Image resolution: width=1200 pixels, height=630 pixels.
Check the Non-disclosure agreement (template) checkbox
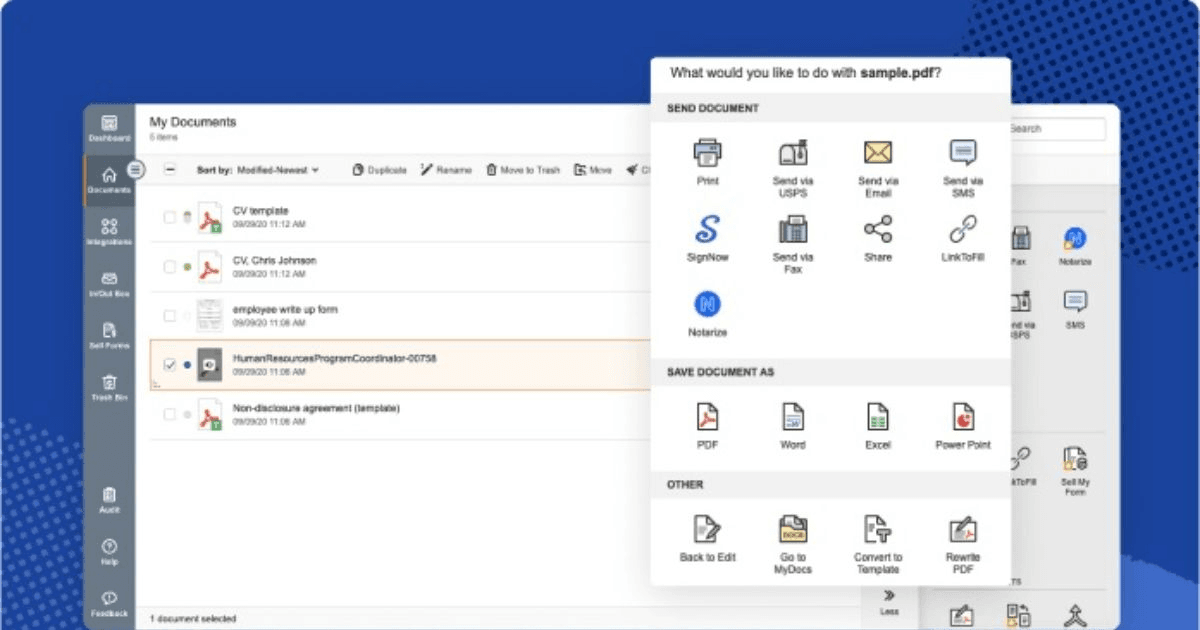click(x=170, y=414)
